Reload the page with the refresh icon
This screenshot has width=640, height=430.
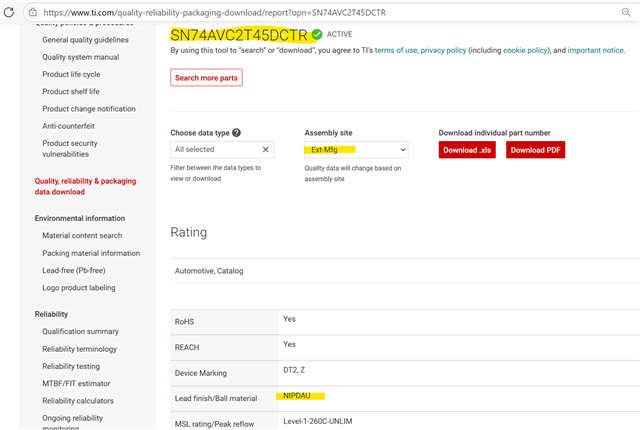pyautogui.click(x=9, y=12)
